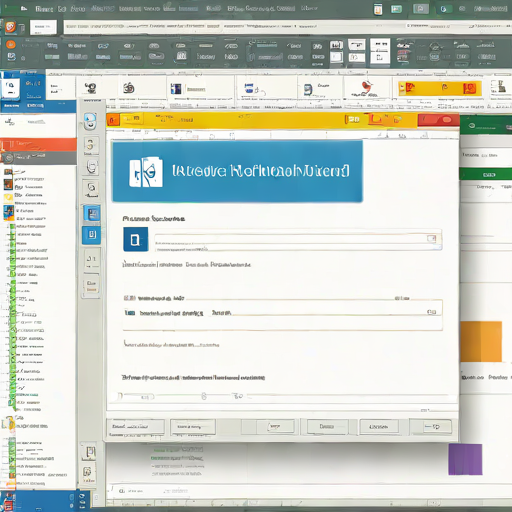The width and height of the screenshot is (512, 512).
Task: Click the second button in the dialog's bottom row
Action: 193,427
